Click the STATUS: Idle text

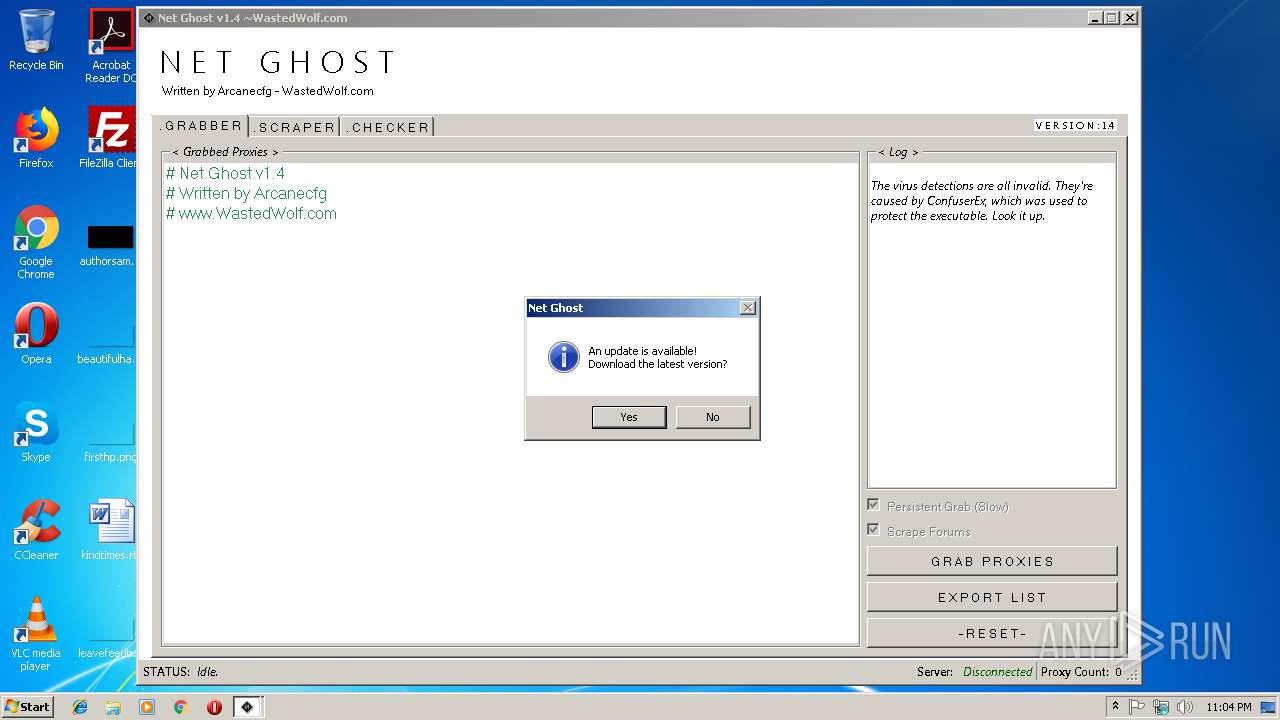click(x=180, y=672)
